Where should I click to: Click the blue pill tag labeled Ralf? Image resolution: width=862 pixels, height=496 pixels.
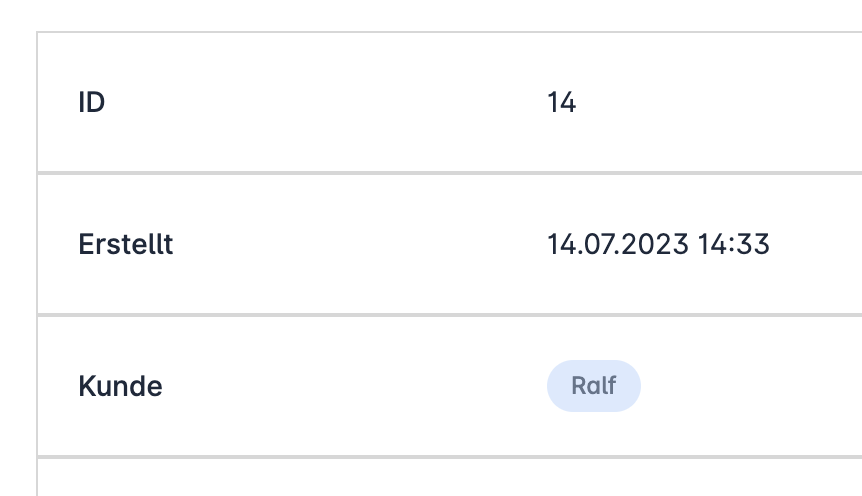[593, 386]
